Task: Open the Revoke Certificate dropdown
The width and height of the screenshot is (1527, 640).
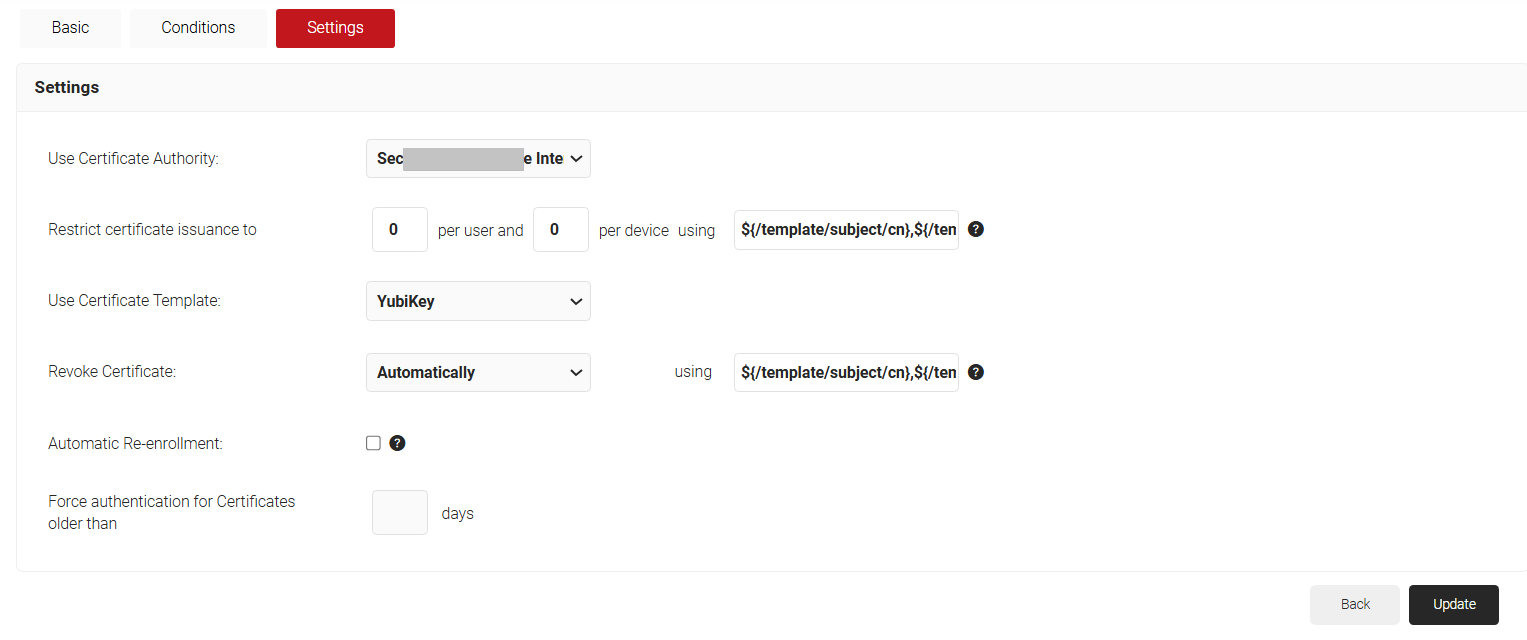Action: (x=478, y=372)
